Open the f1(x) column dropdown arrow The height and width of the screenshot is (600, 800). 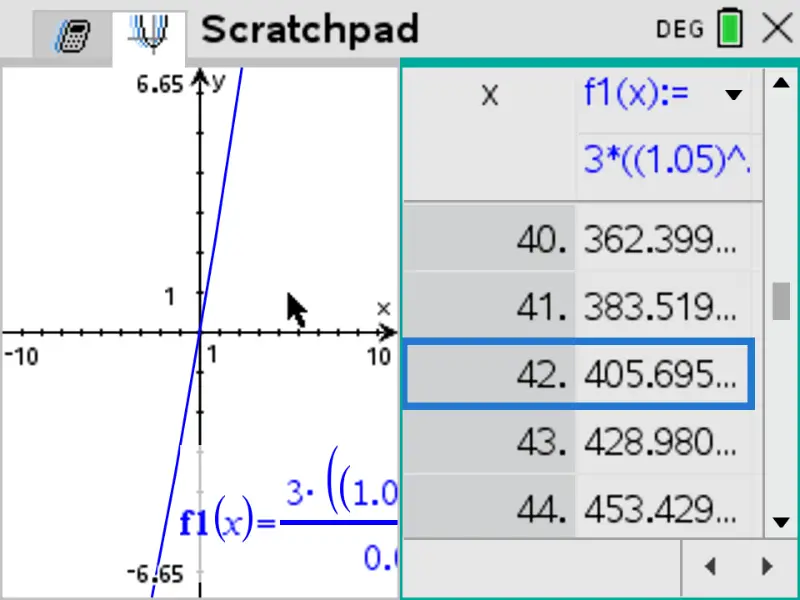pos(734,96)
